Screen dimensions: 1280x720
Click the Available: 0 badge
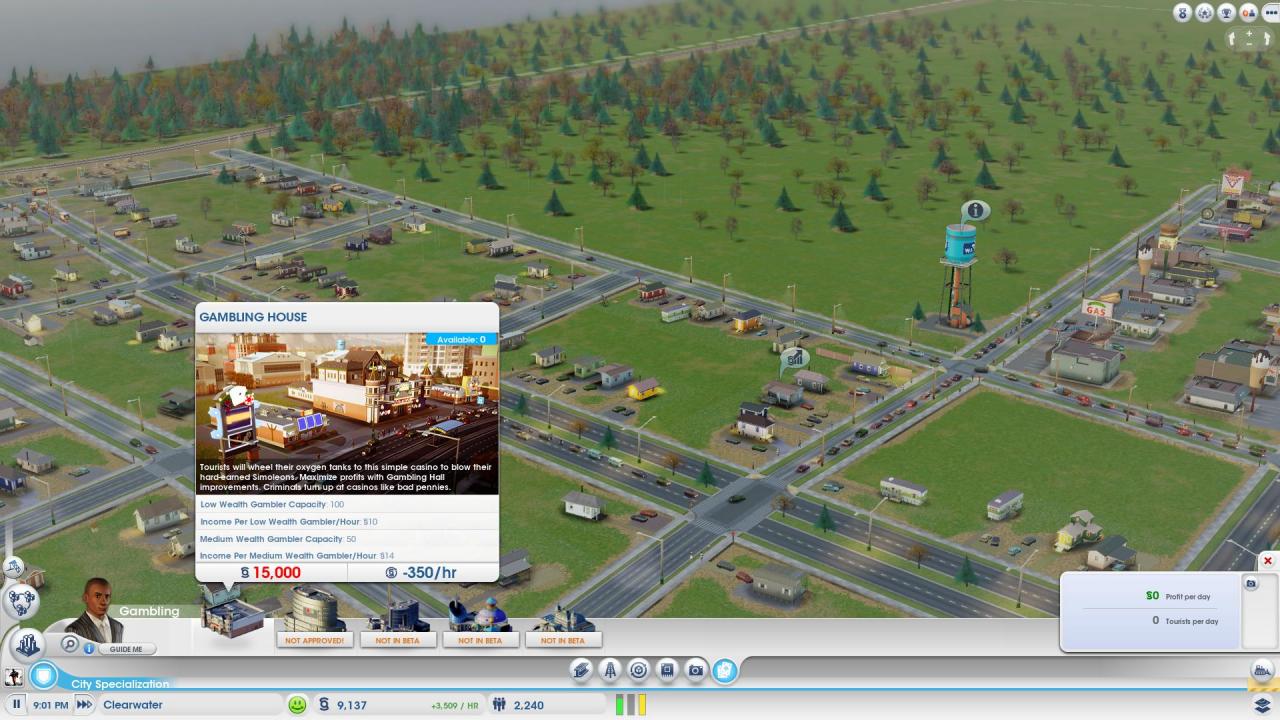pos(461,339)
